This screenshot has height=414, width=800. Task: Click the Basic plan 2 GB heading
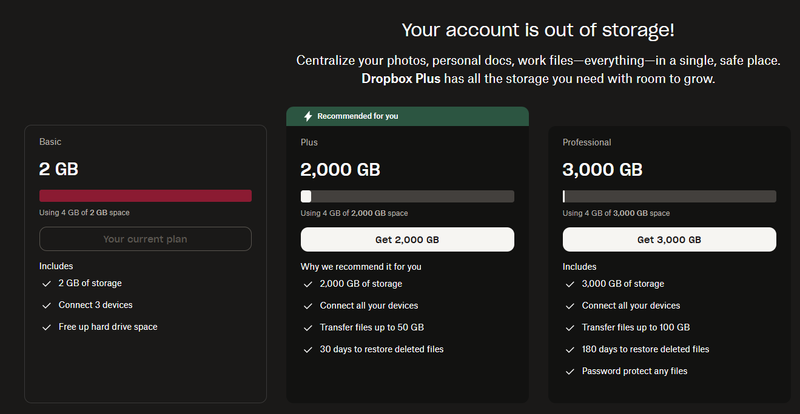(58, 170)
